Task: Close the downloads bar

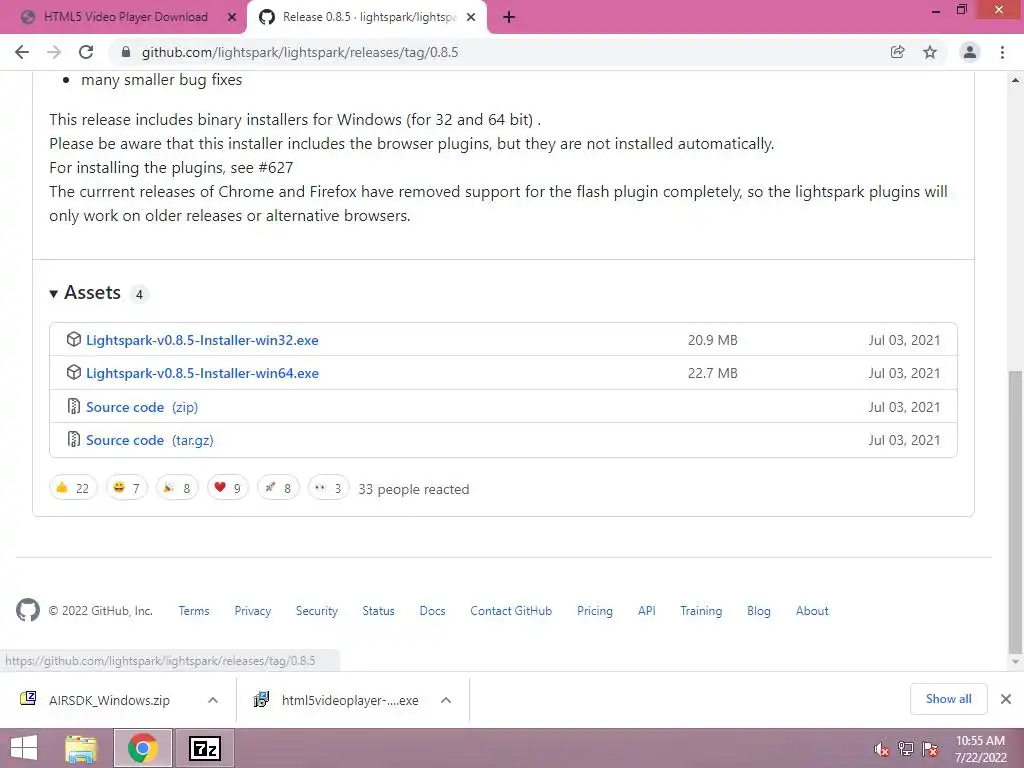Action: point(1006,699)
